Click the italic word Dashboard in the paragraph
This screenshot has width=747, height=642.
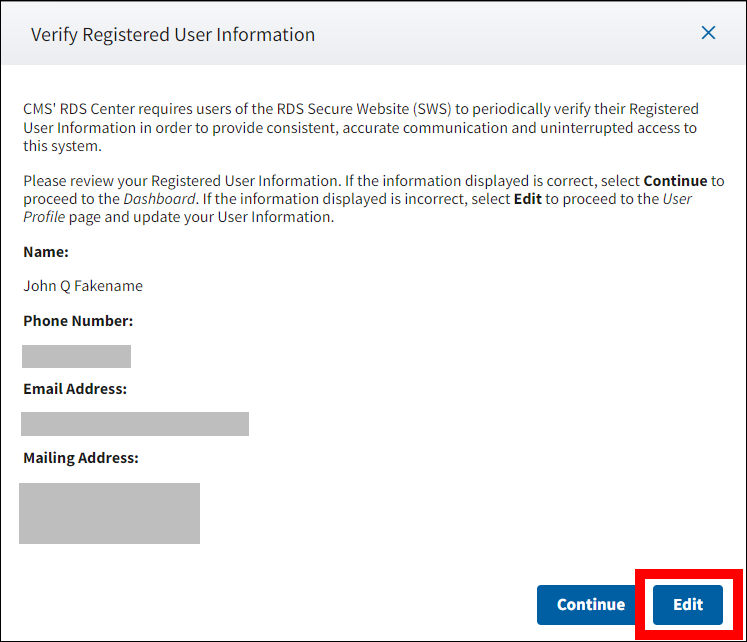pyautogui.click(x=160, y=199)
